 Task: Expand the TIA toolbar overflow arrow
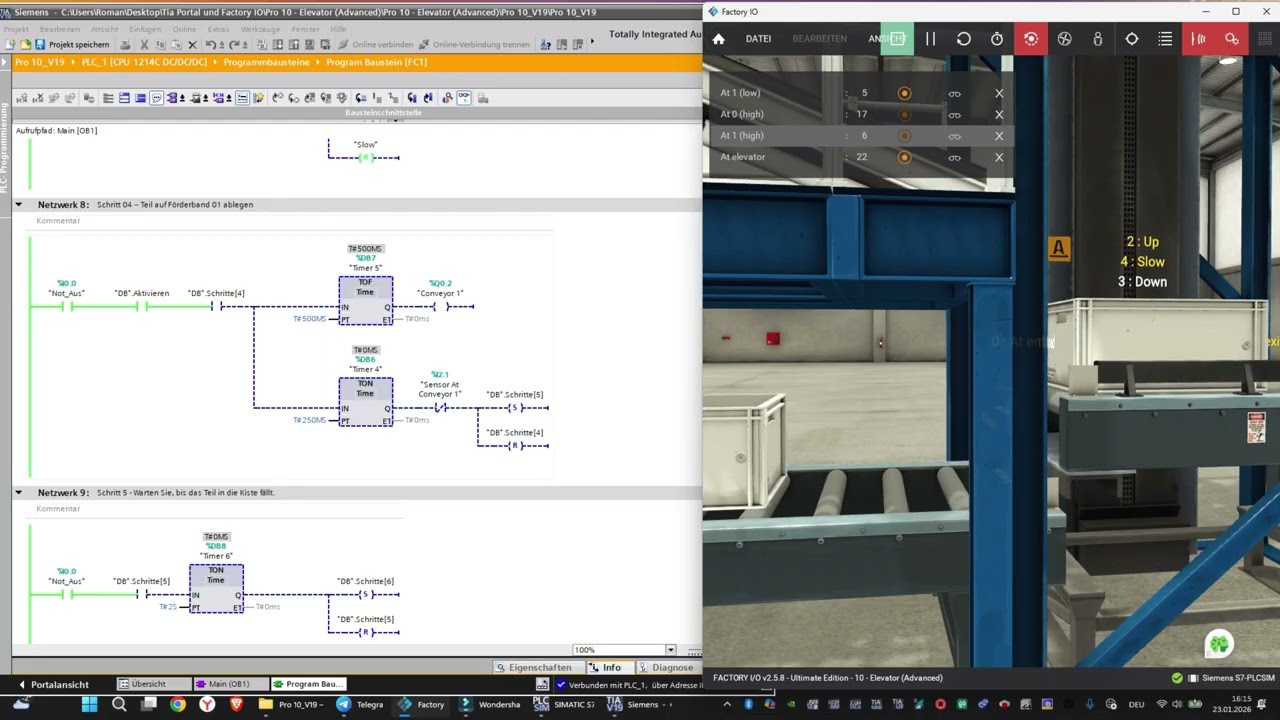tap(592, 41)
